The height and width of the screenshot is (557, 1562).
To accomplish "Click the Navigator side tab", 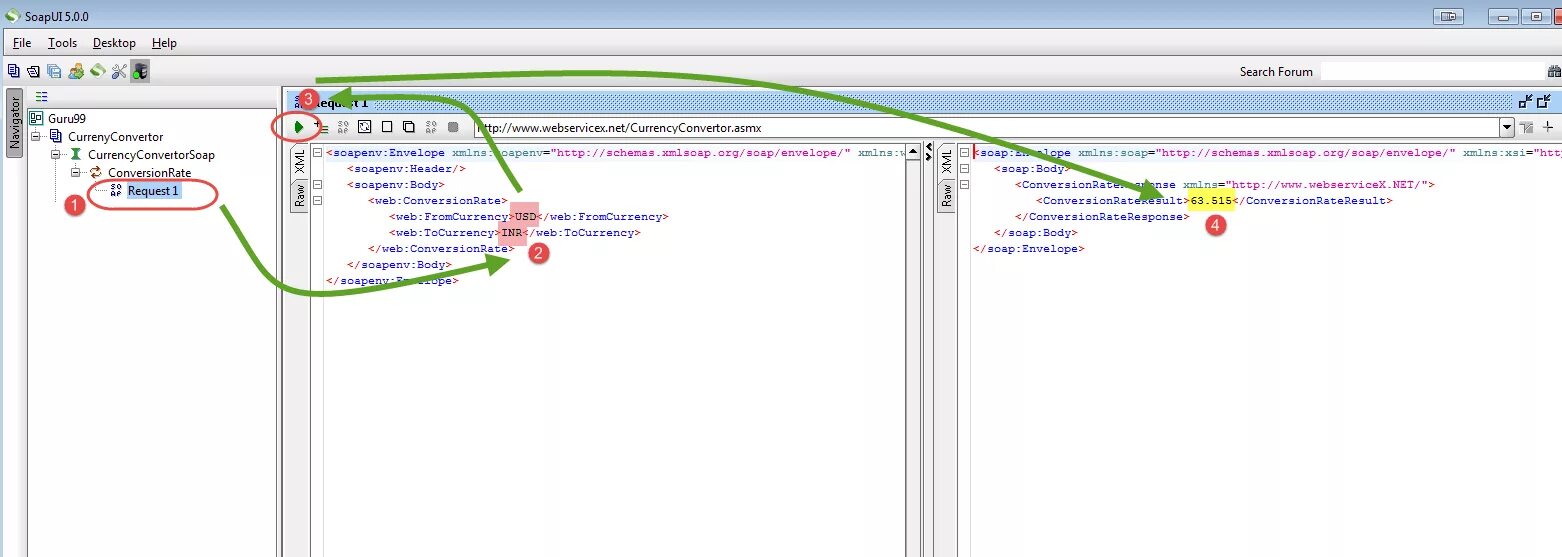I will click(14, 124).
